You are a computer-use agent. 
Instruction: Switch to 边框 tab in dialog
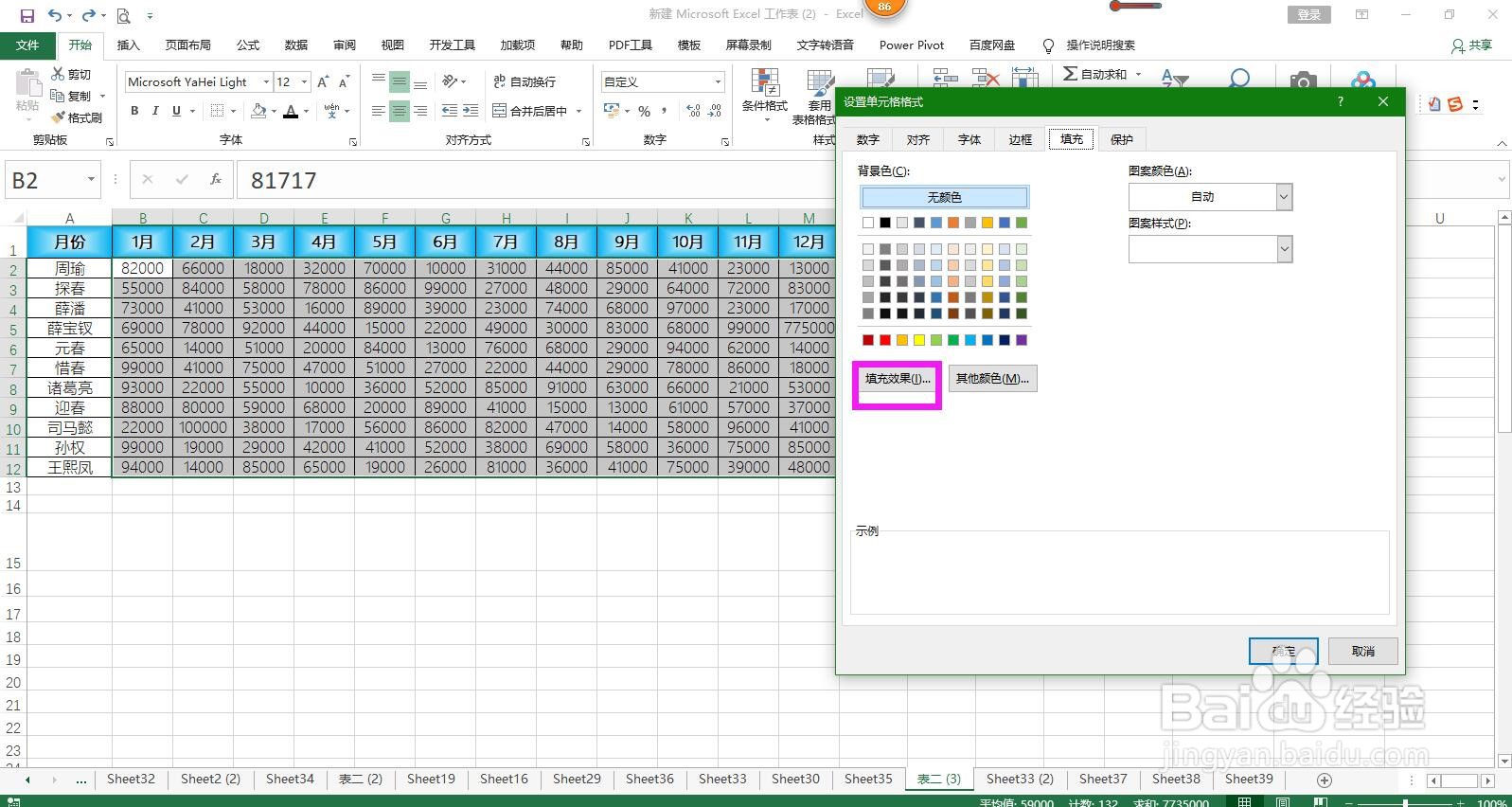1021,139
